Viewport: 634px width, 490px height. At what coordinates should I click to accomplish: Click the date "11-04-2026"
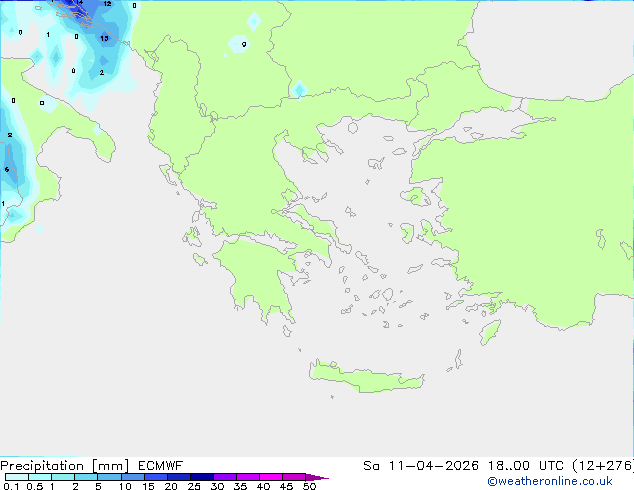pos(433,466)
